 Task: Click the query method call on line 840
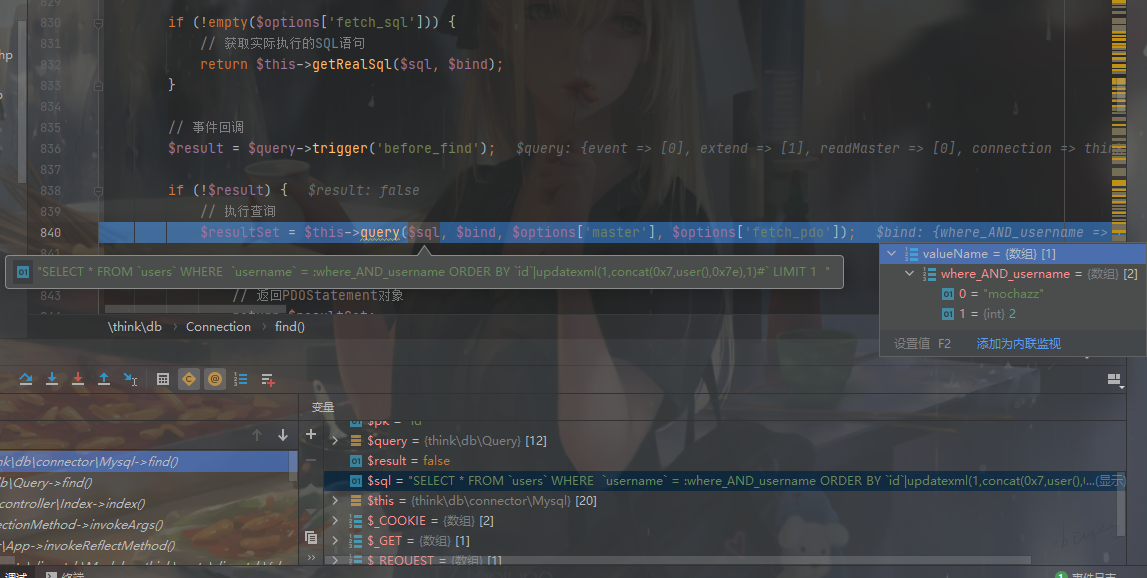click(x=380, y=233)
